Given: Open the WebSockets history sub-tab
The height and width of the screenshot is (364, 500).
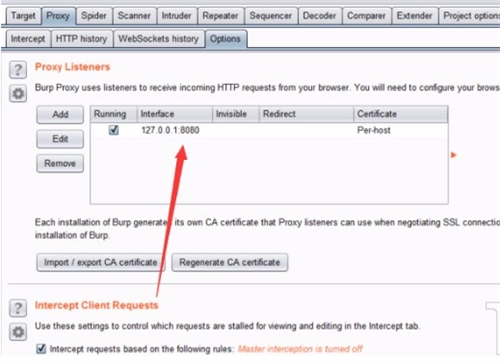Looking at the screenshot, I should (x=159, y=39).
